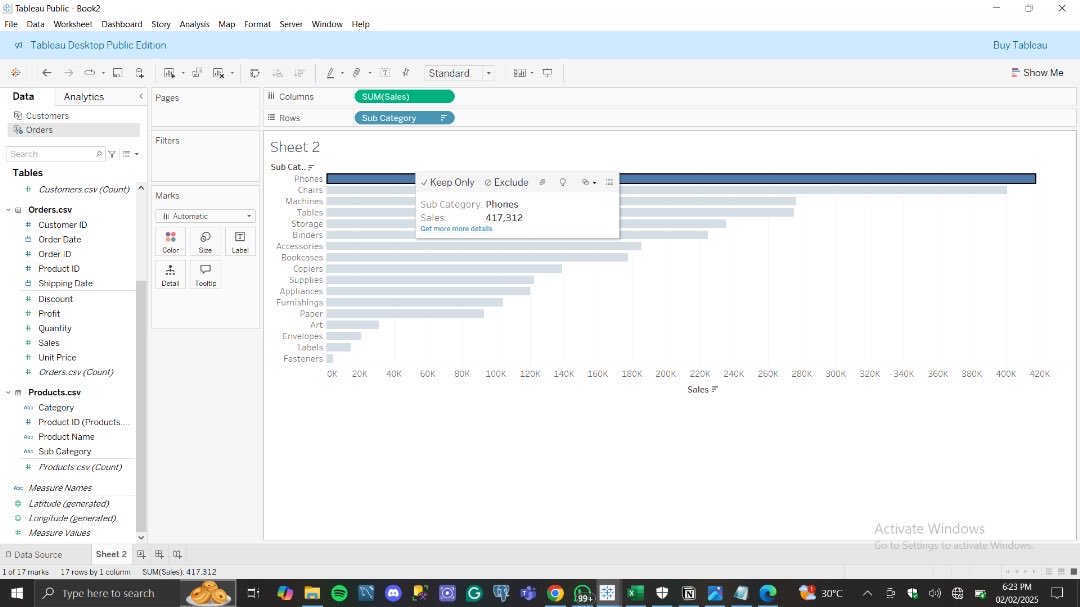Open the Color marks card
Image resolution: width=1080 pixels, height=607 pixels.
[x=171, y=242]
